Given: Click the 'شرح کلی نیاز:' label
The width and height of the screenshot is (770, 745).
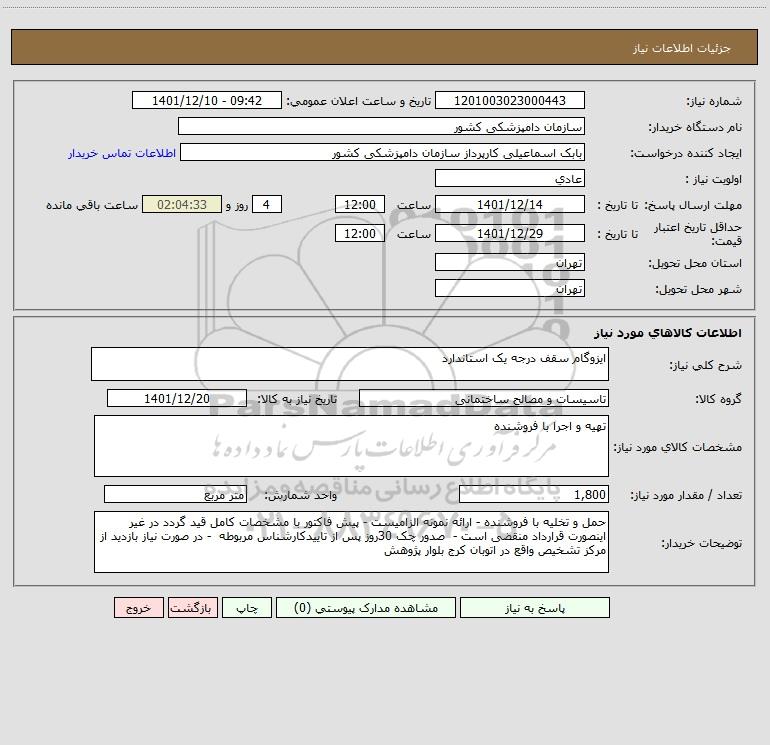Looking at the screenshot, I should (x=706, y=365).
